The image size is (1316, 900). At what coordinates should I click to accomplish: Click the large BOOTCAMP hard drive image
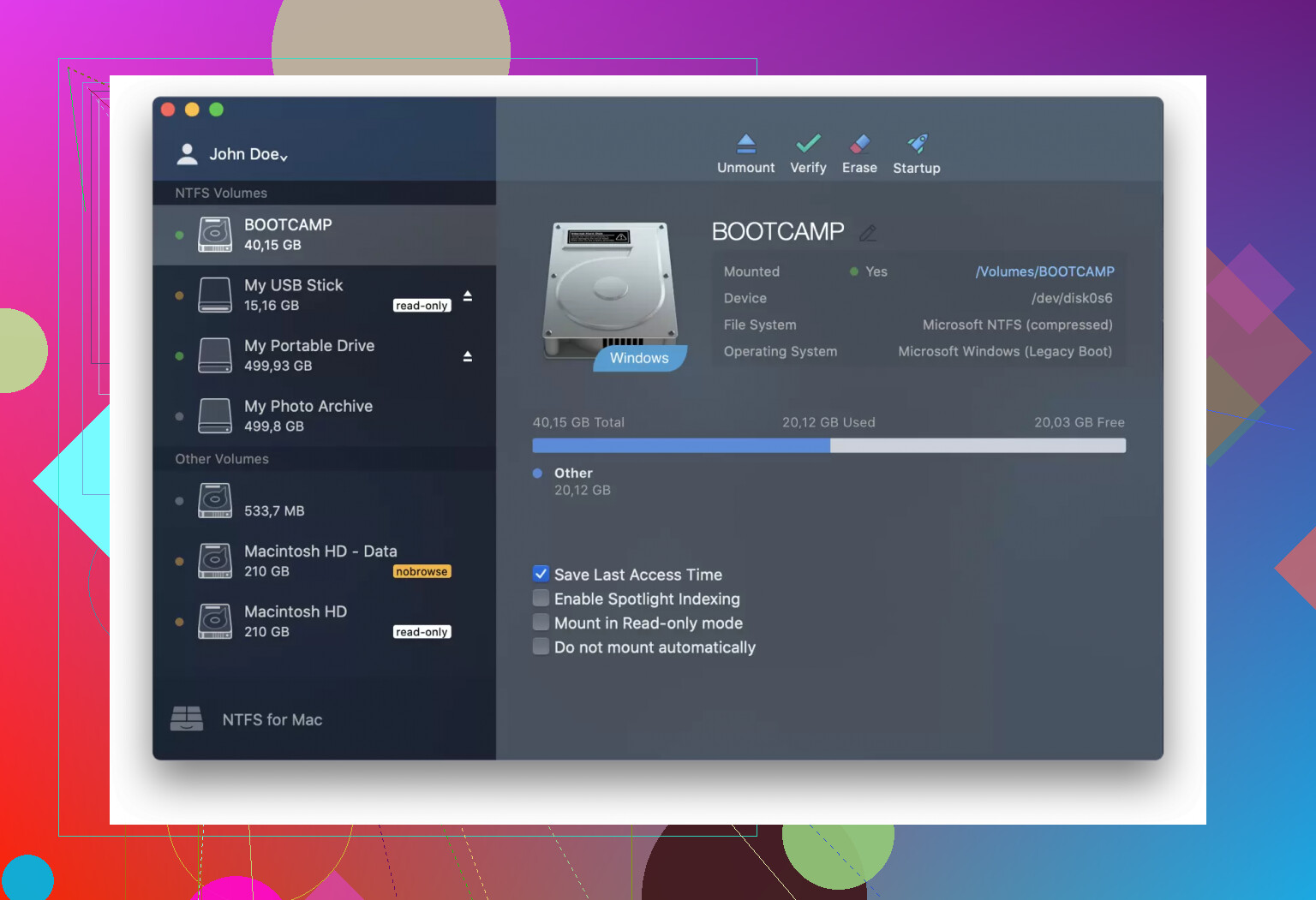[610, 291]
